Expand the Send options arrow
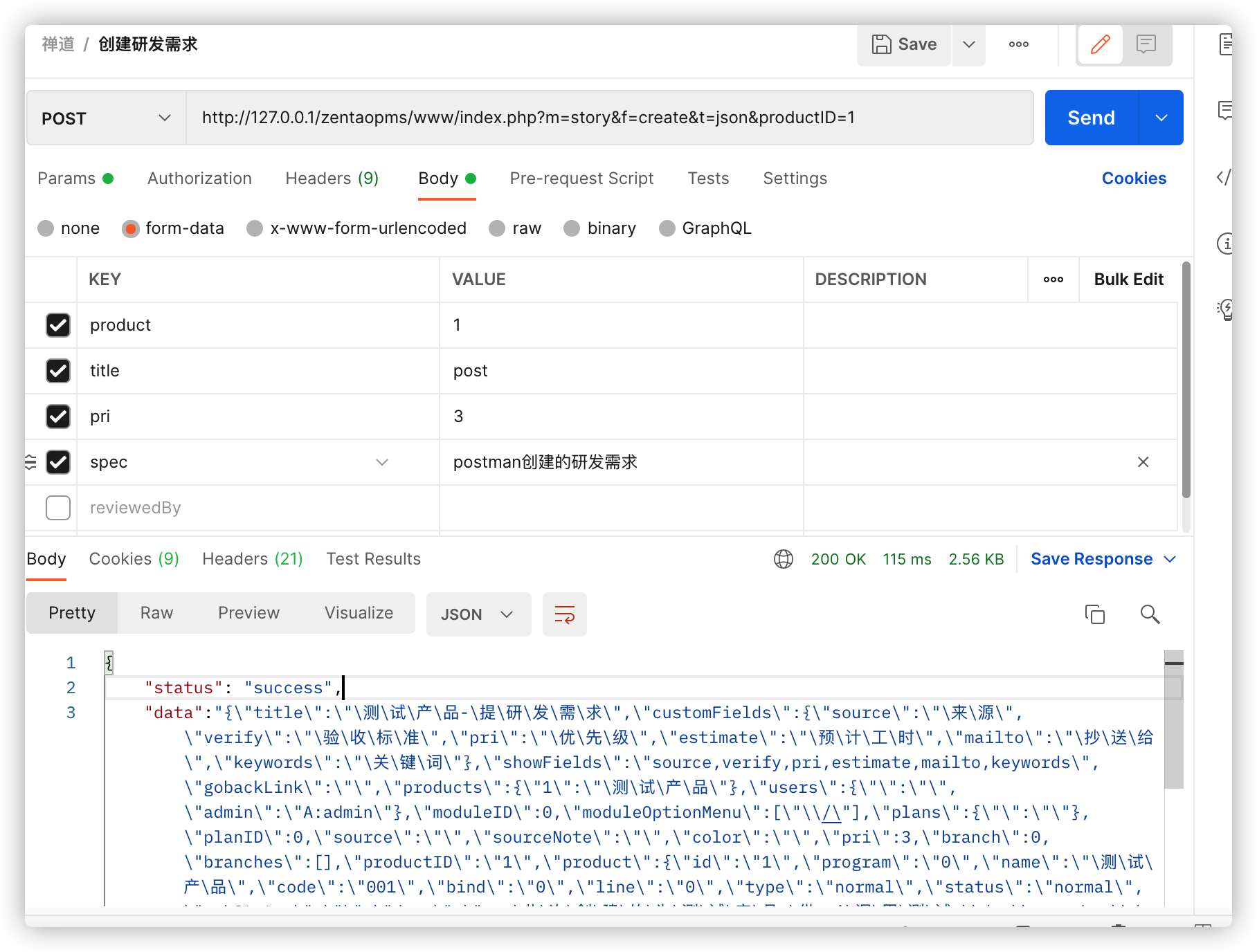Image resolution: width=1257 pixels, height=952 pixels. tap(1161, 118)
